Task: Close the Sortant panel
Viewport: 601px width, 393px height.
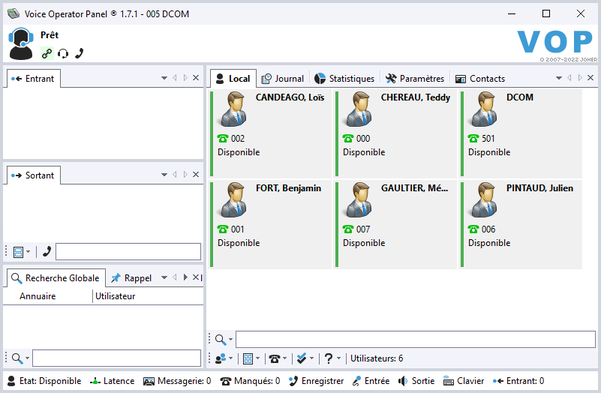Action: tap(196, 174)
